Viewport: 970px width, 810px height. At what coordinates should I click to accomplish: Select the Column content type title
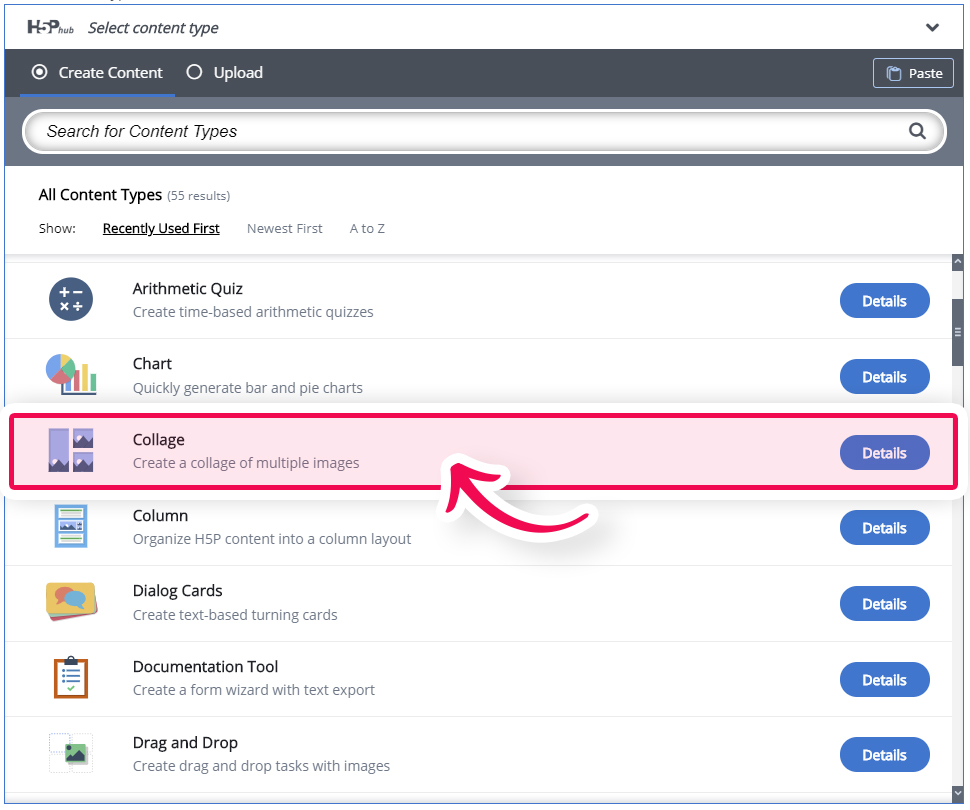pyautogui.click(x=160, y=515)
